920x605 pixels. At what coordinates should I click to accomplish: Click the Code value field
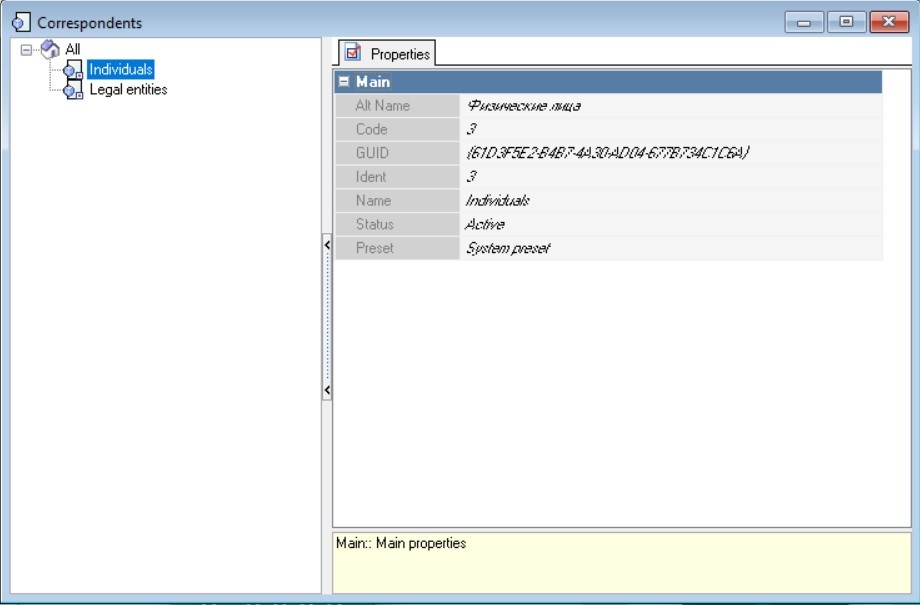(x=671, y=129)
